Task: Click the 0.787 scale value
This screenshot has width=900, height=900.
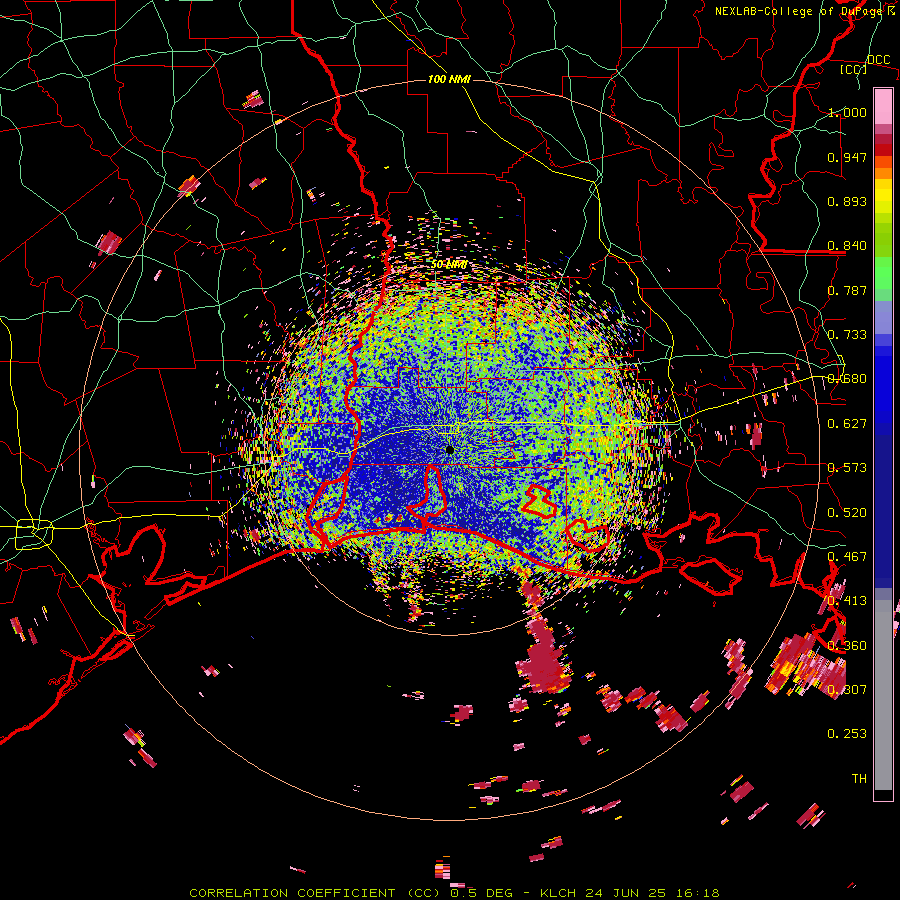Action: click(x=847, y=290)
